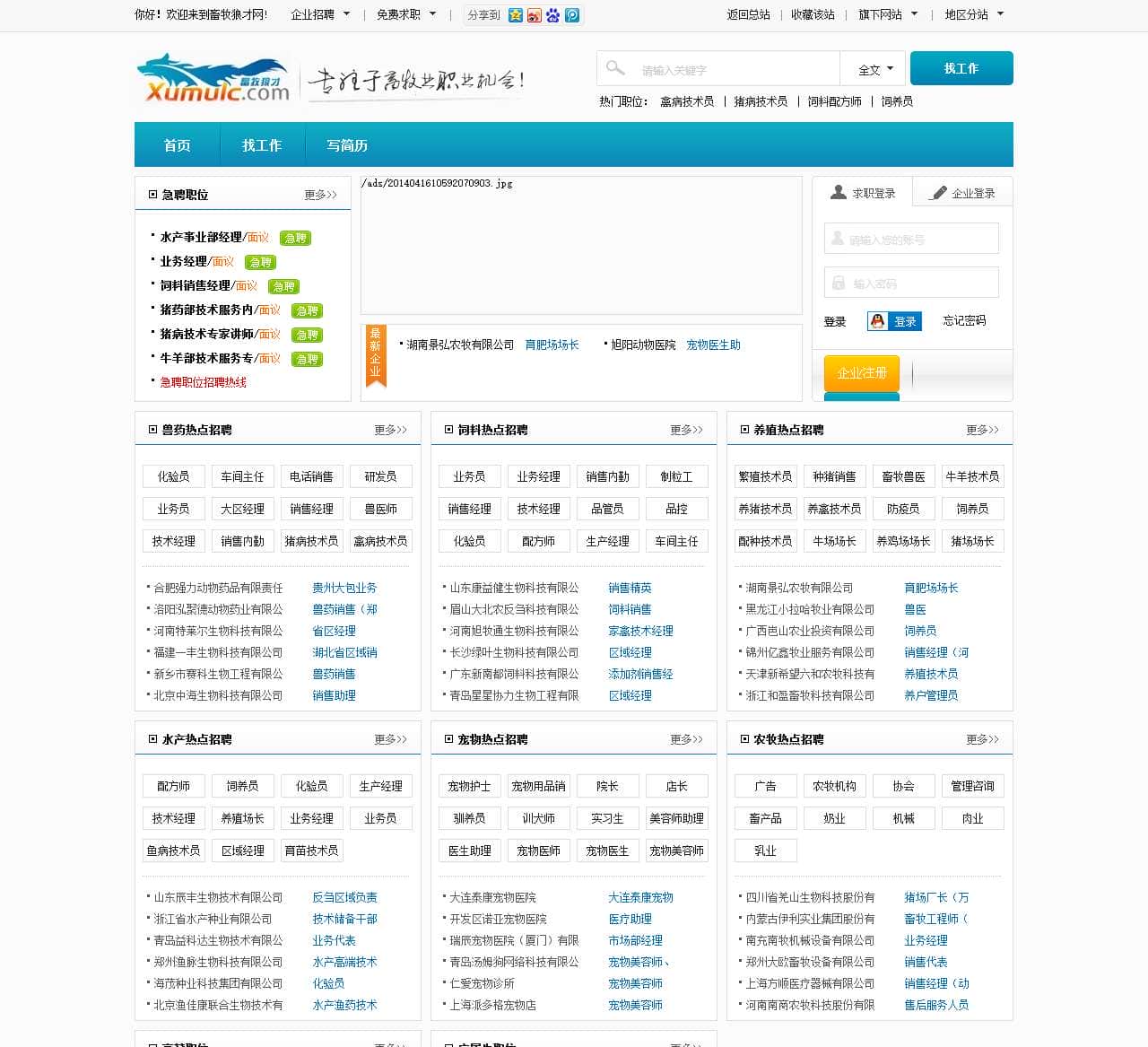
Task: Share the page to QQ Zone (star icon)
Action: [x=515, y=15]
